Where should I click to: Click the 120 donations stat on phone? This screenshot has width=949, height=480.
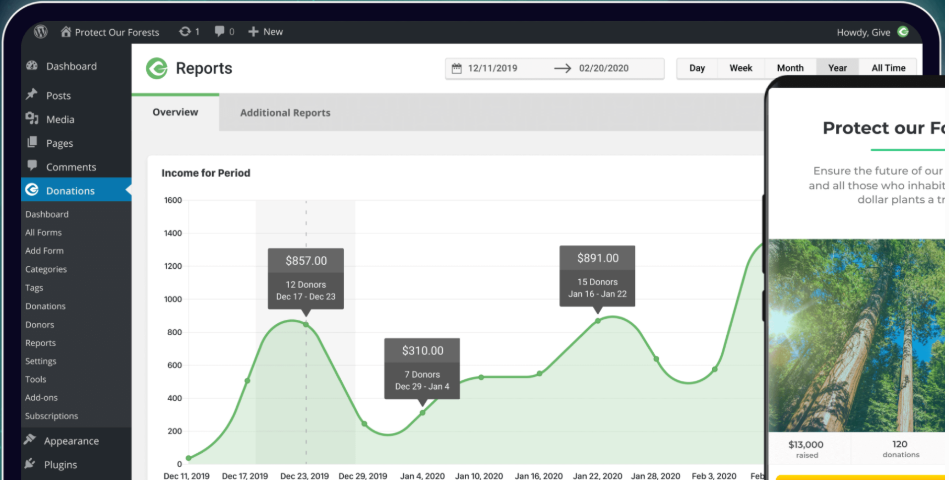tap(901, 449)
